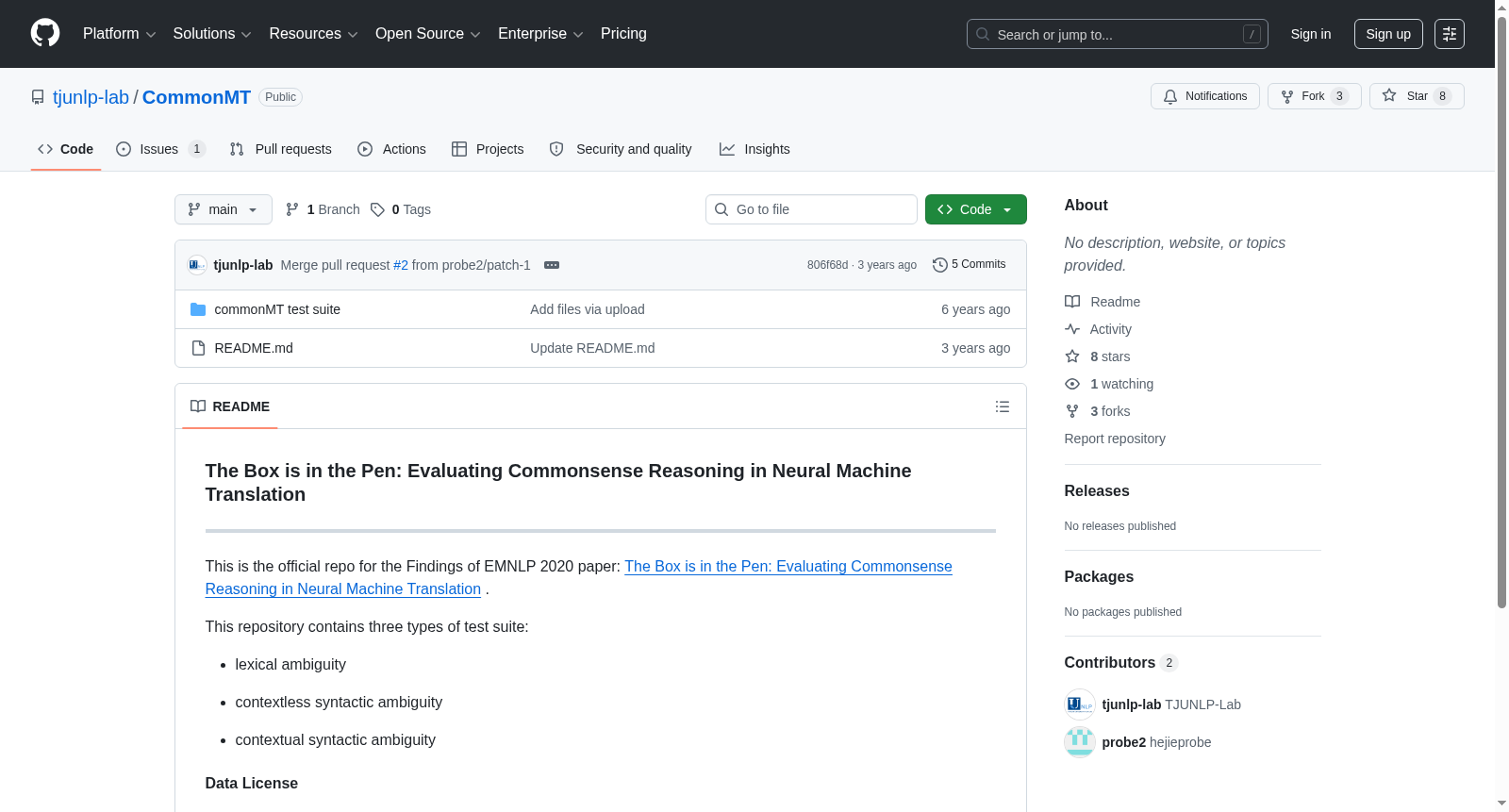Click the search magnifier icon in header
This screenshot has width=1509, height=812.
point(983,34)
